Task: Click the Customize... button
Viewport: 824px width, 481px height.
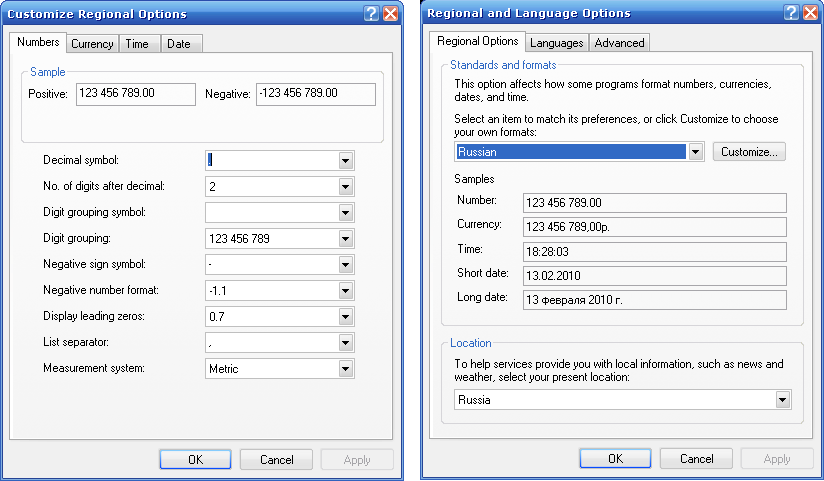Action: click(749, 152)
